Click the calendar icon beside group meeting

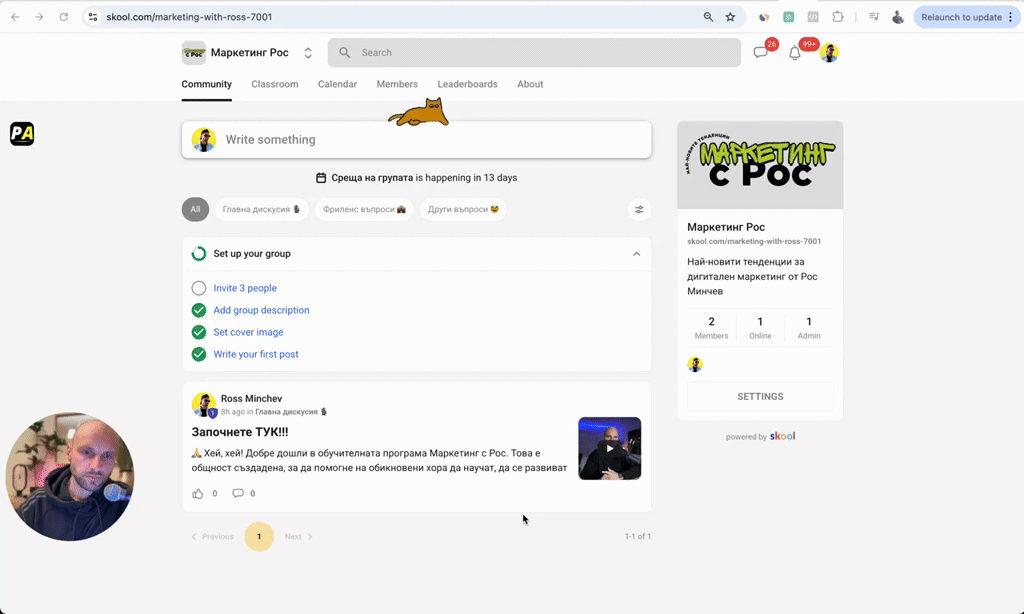(321, 178)
